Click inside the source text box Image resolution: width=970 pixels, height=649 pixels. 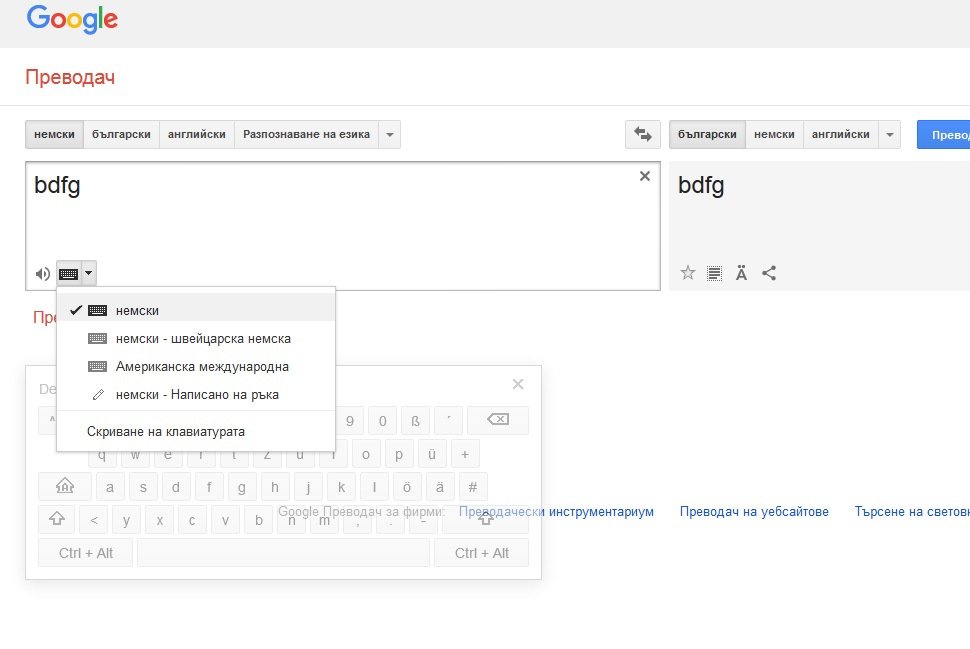pyautogui.click(x=340, y=220)
